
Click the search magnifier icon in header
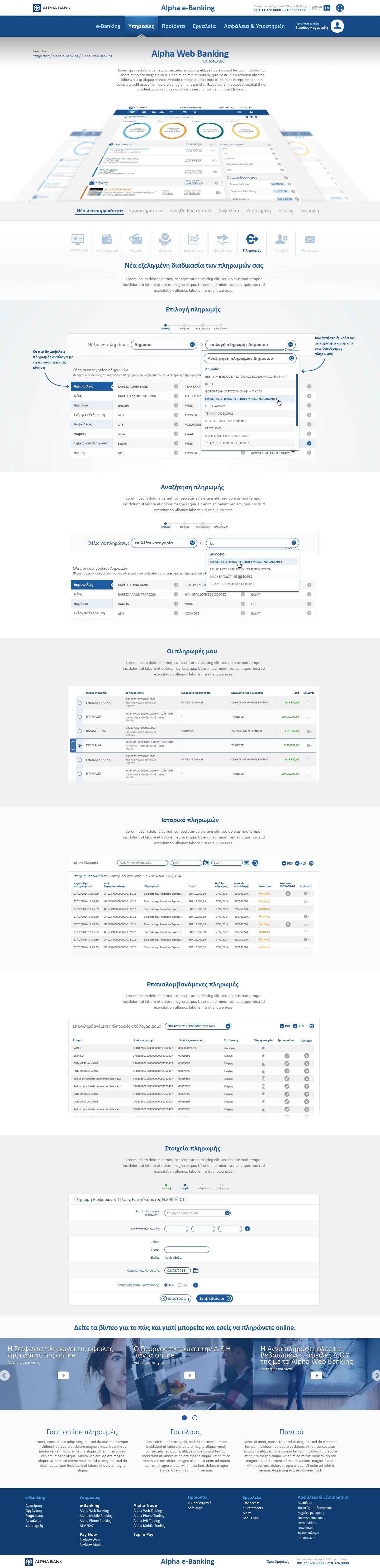[x=340, y=8]
